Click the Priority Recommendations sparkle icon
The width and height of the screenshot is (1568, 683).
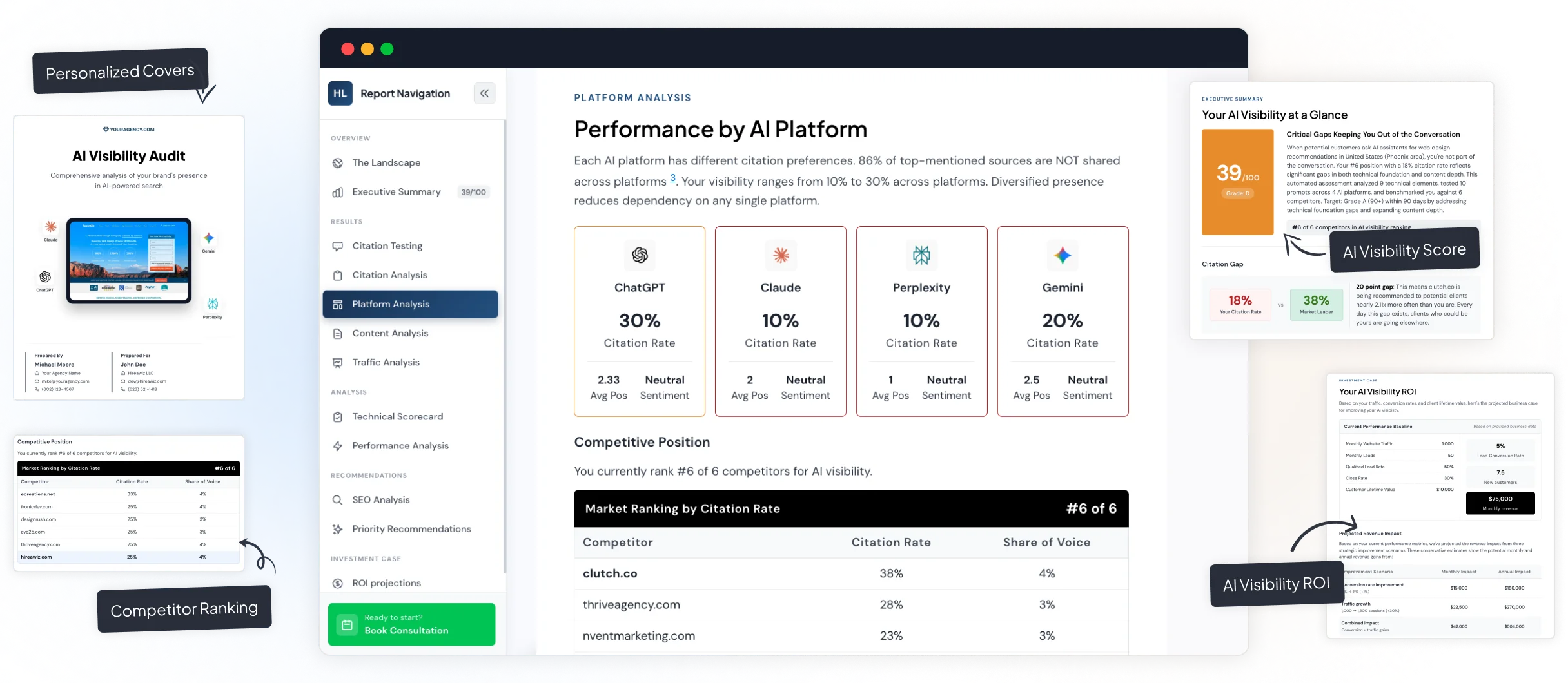point(337,529)
